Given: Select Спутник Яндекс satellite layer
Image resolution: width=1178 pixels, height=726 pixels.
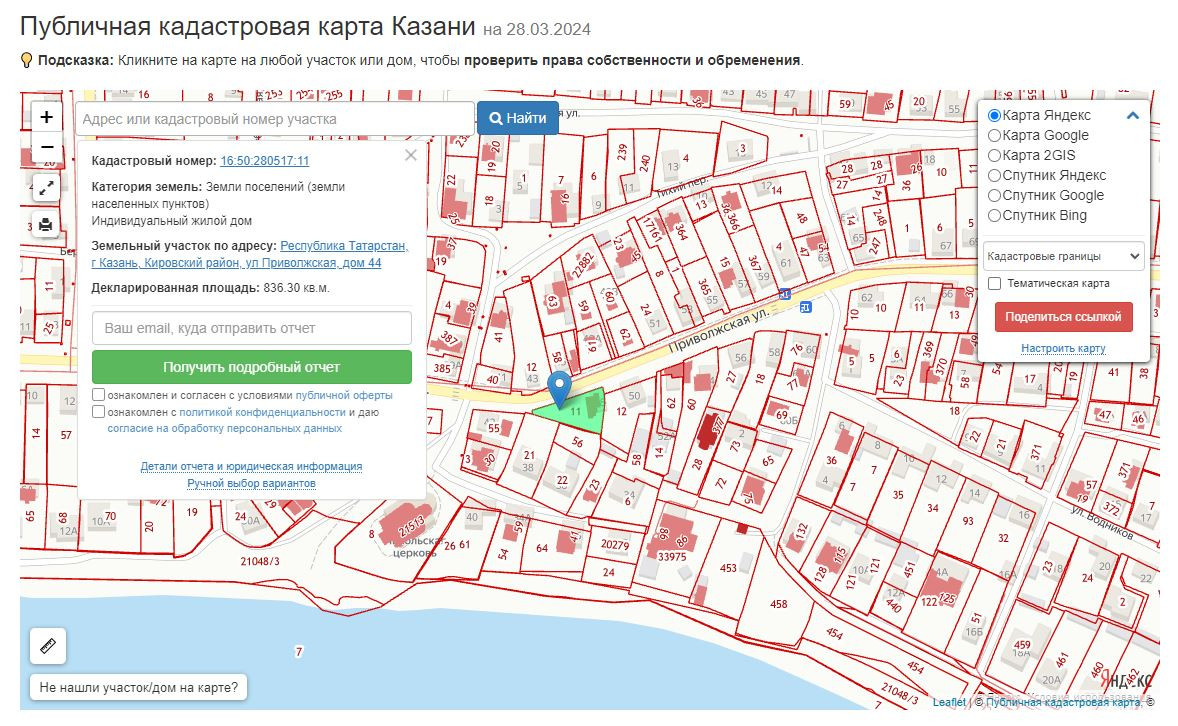Looking at the screenshot, I should [x=994, y=175].
